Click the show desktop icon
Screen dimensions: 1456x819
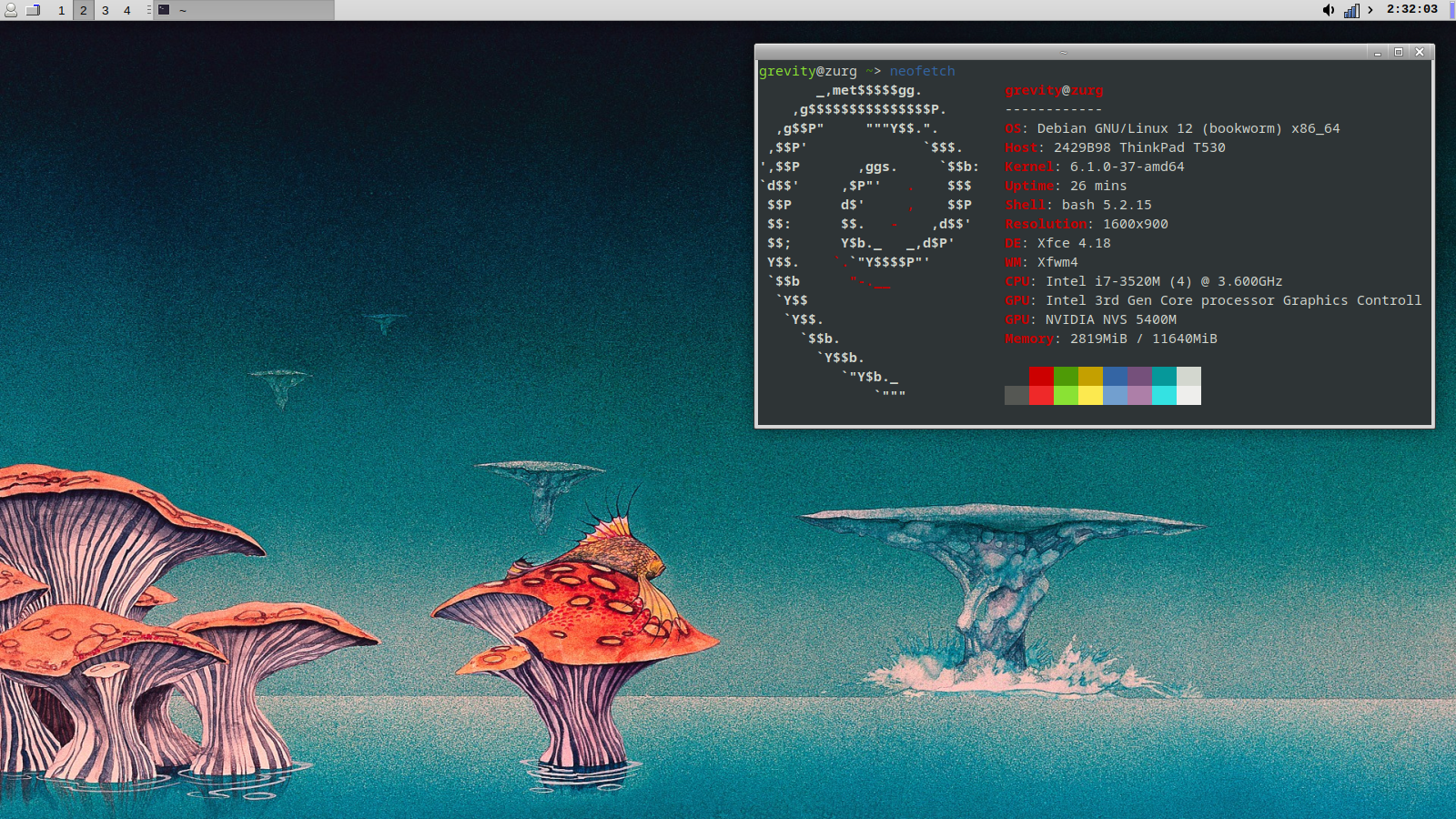[x=34, y=10]
